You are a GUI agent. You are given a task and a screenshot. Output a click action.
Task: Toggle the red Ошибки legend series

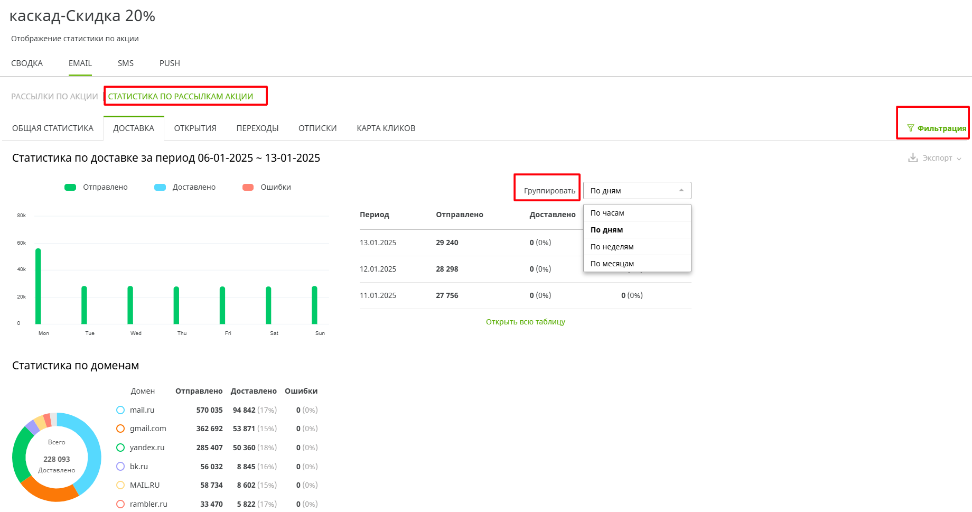[247, 187]
